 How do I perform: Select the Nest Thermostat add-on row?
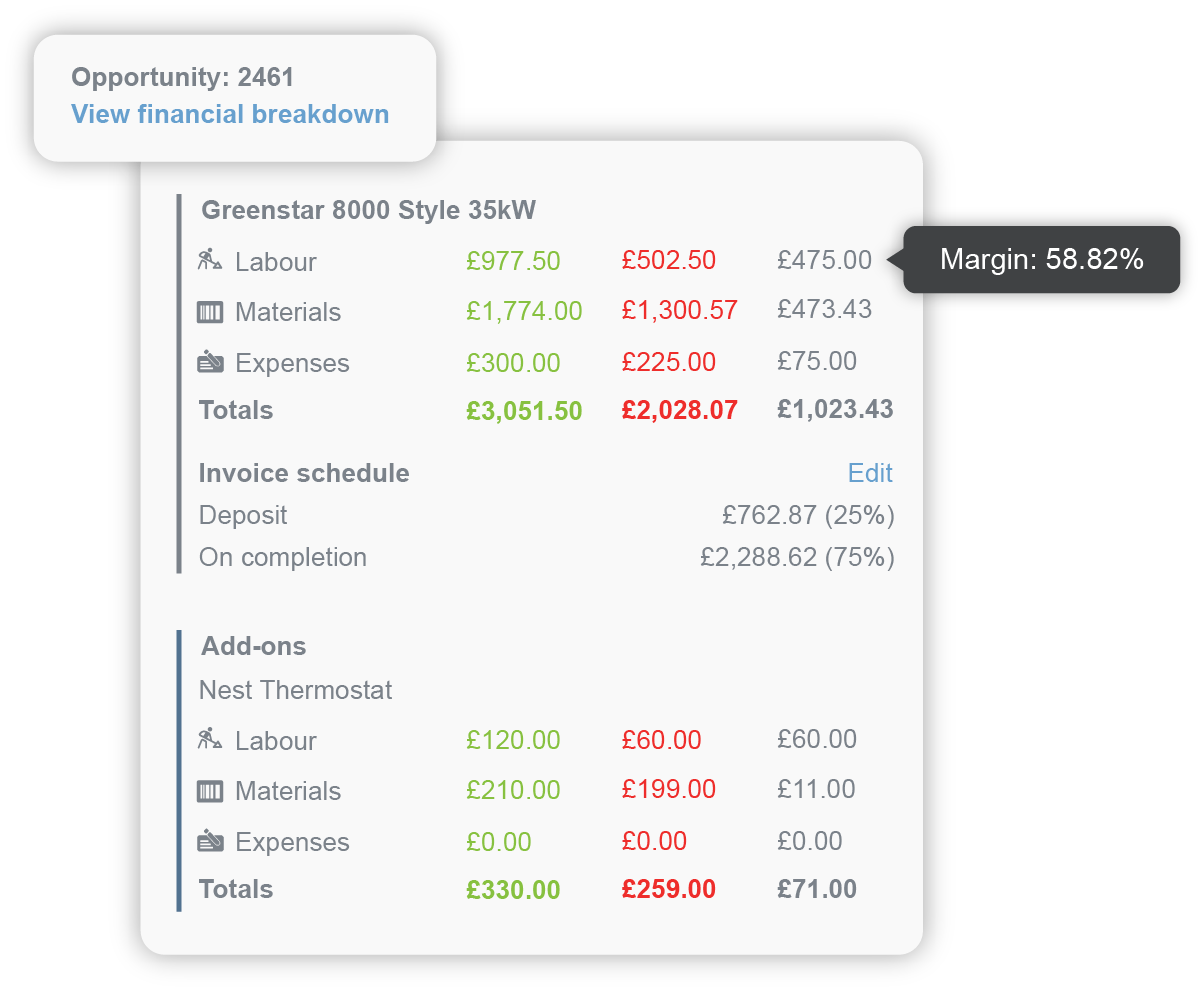[296, 690]
